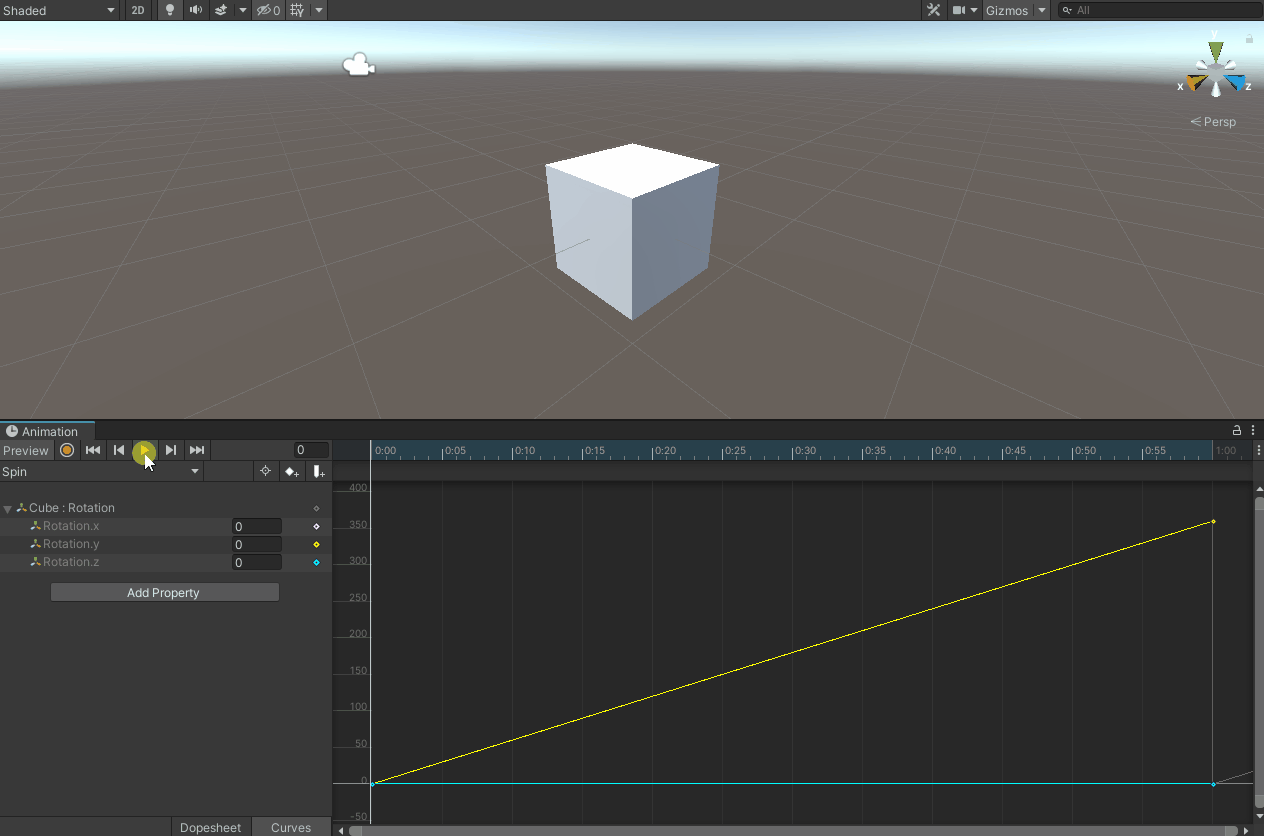The height and width of the screenshot is (836, 1264).
Task: Click Rotation.z cyan key diamond
Action: [317, 562]
